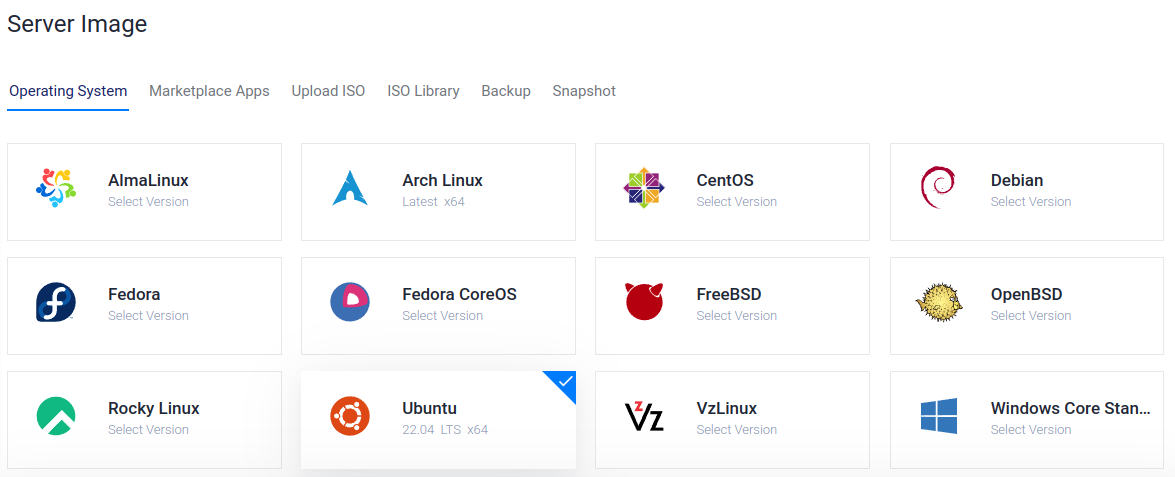Click the Windows logo icon

939,416
